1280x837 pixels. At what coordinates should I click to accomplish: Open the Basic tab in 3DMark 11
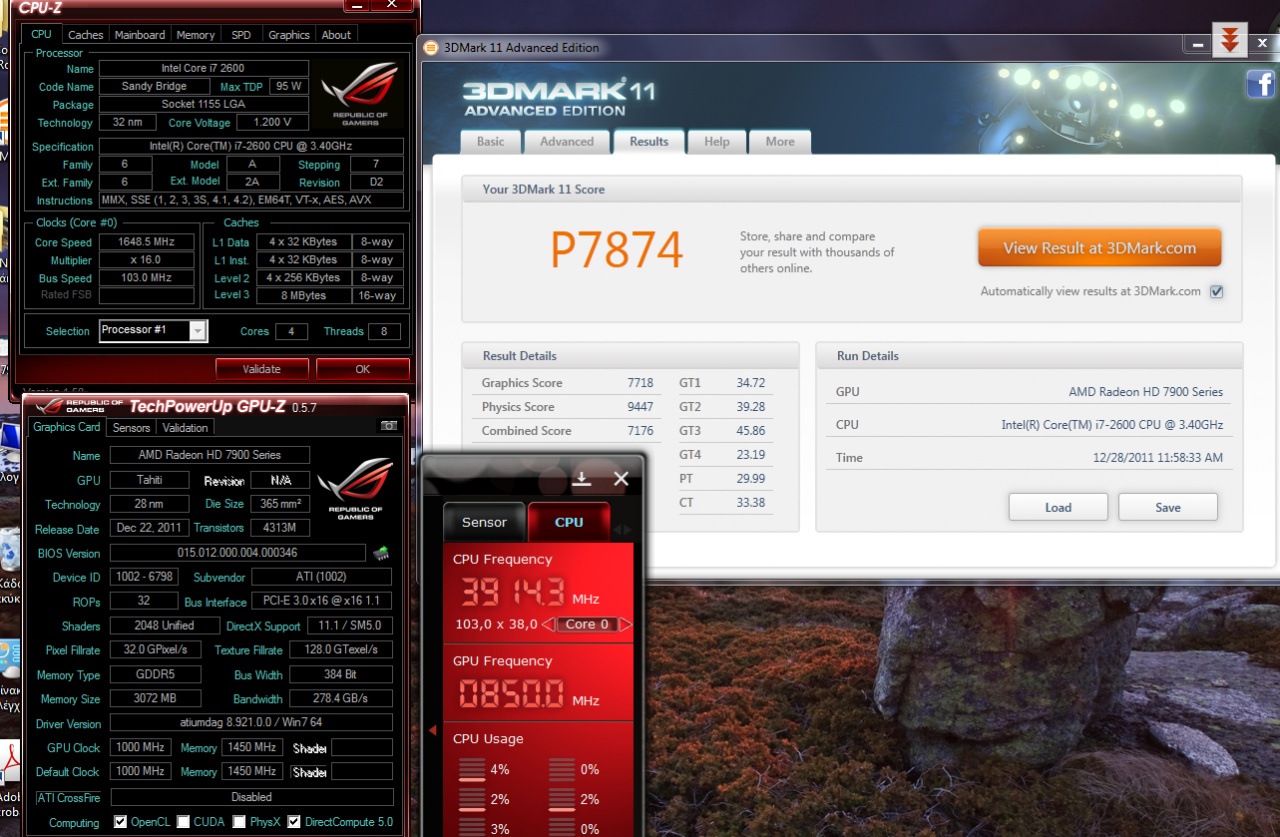pos(491,141)
